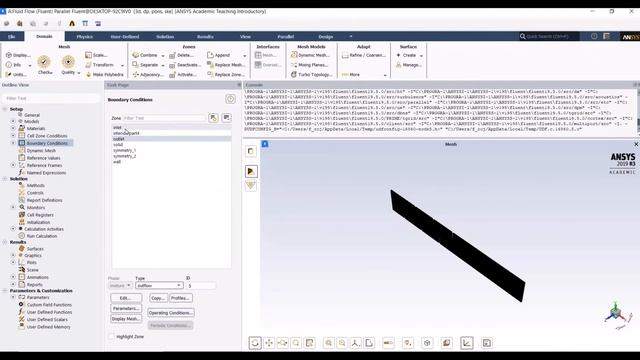The width and height of the screenshot is (640, 360).
Task: Open Reference Values in outline tree
Action: 43,158
